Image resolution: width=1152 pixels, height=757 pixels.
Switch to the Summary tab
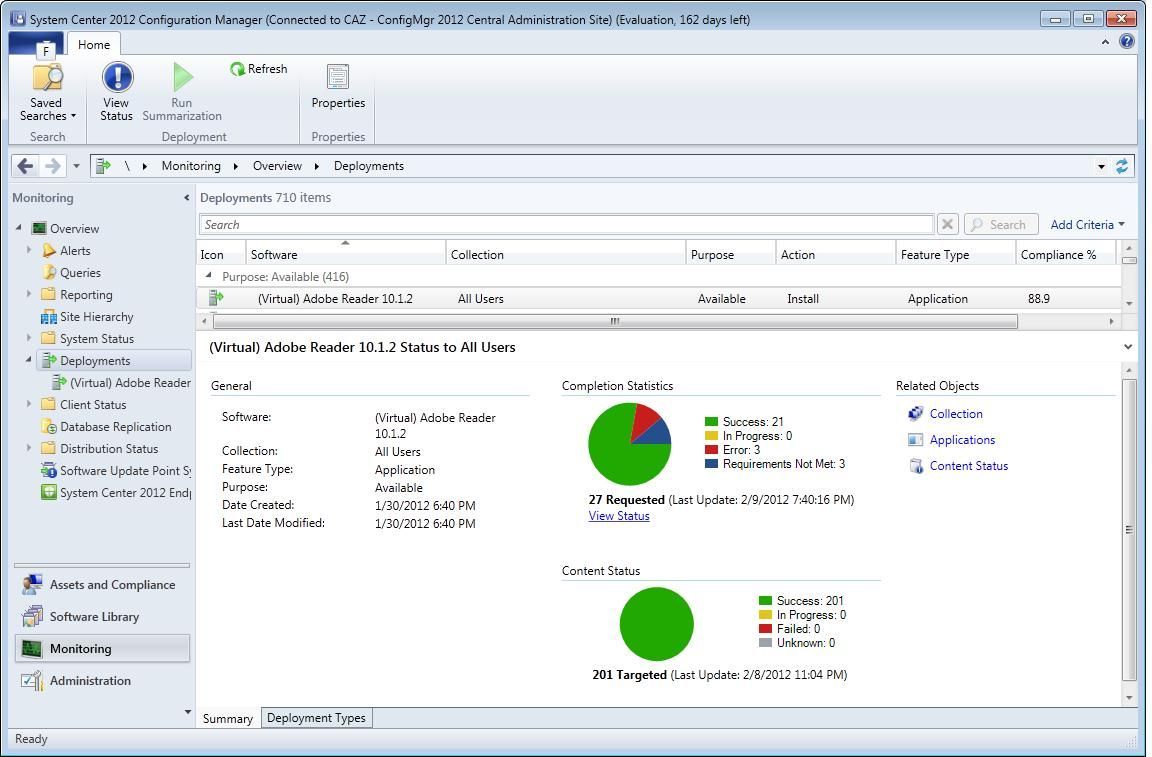click(227, 719)
